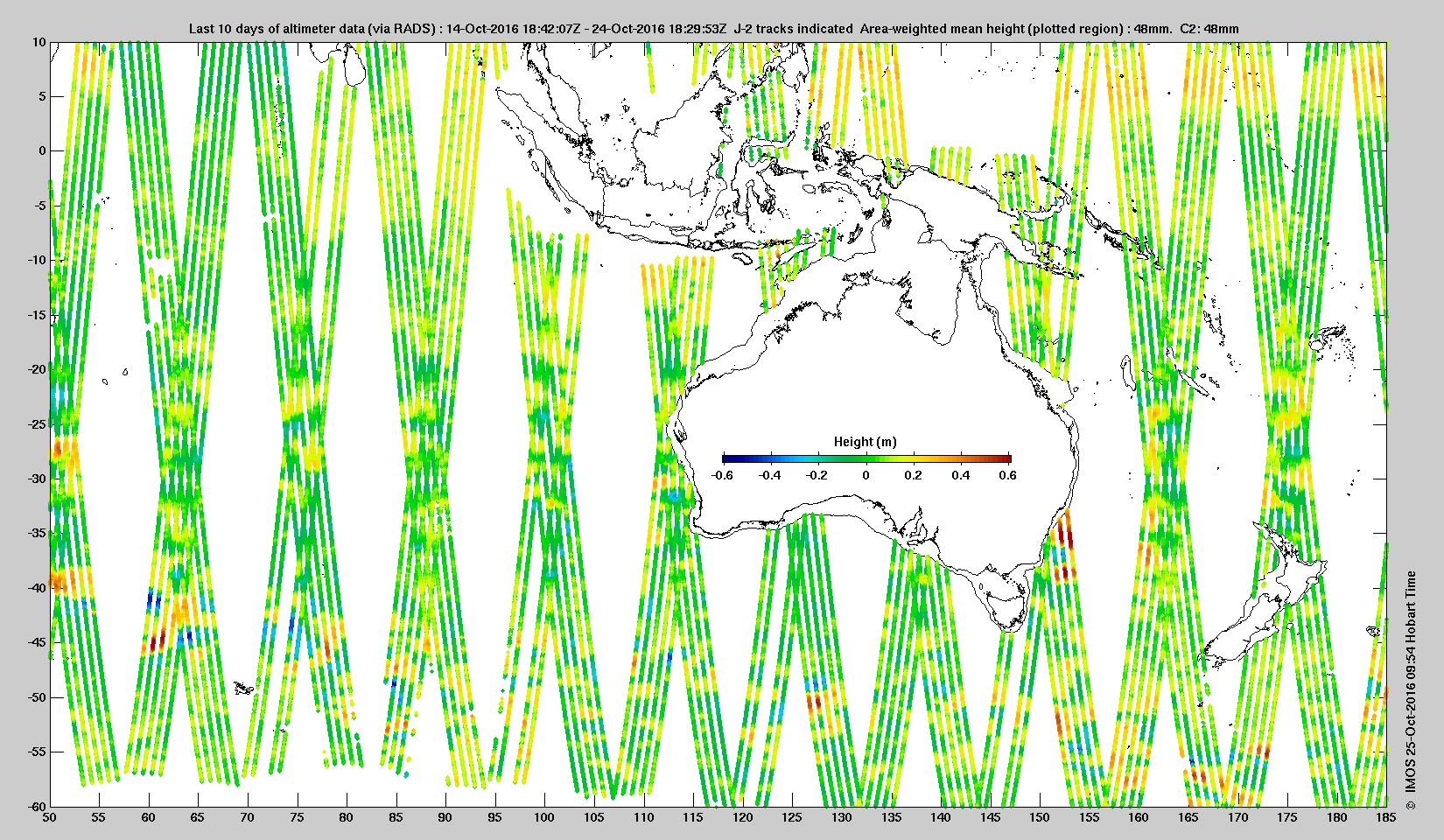Click longitude axis label '140'

pyautogui.click(x=941, y=817)
